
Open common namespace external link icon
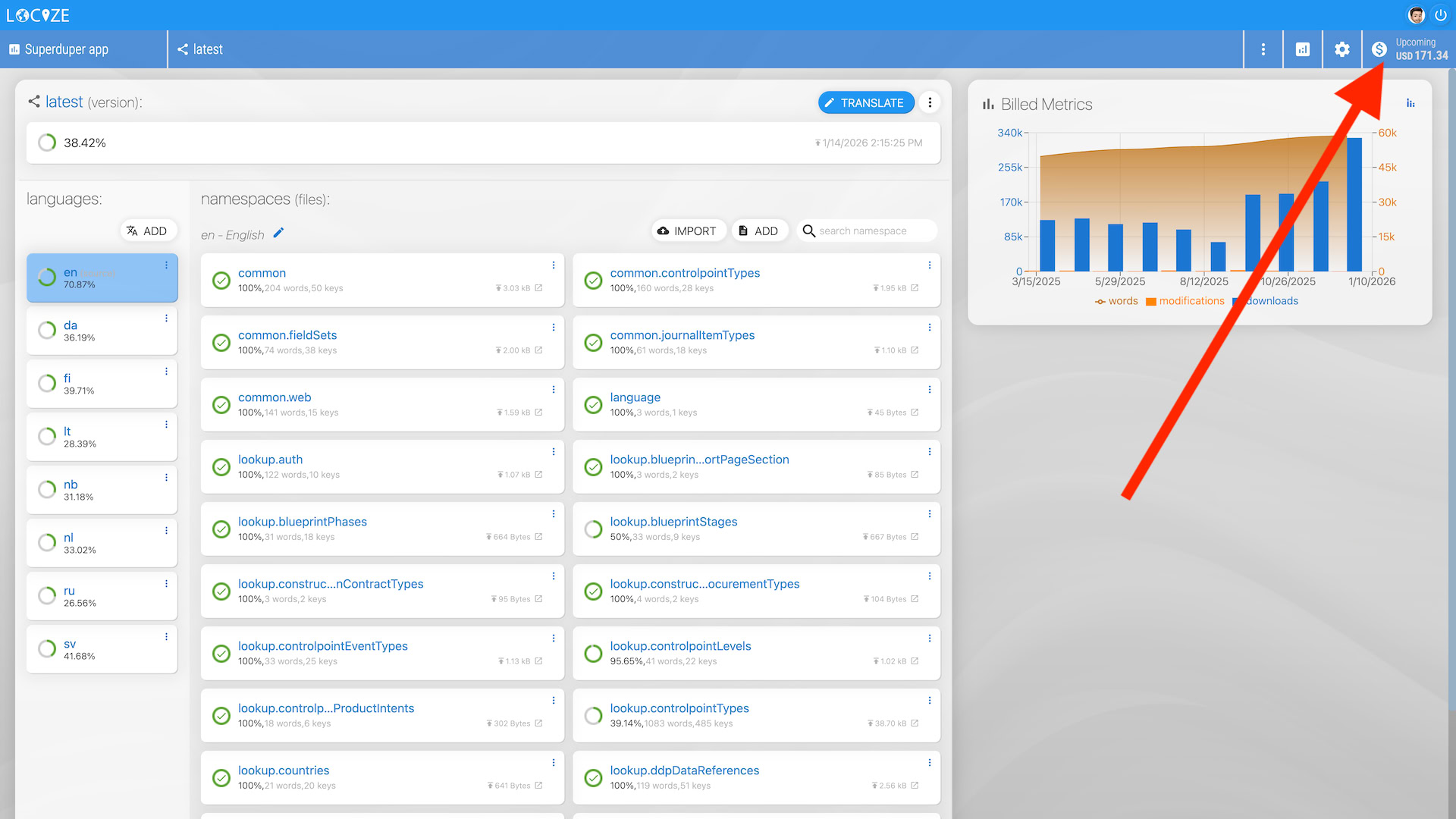click(x=538, y=288)
